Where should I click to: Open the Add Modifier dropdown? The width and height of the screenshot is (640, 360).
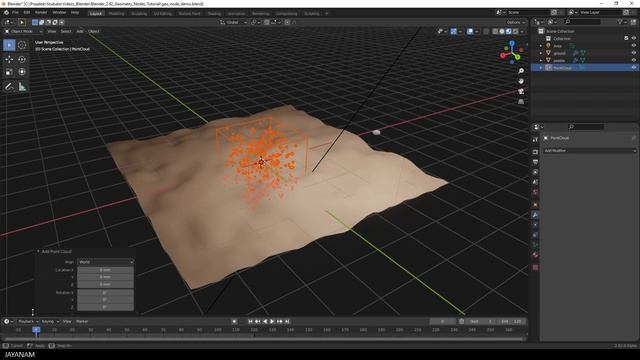(589, 151)
